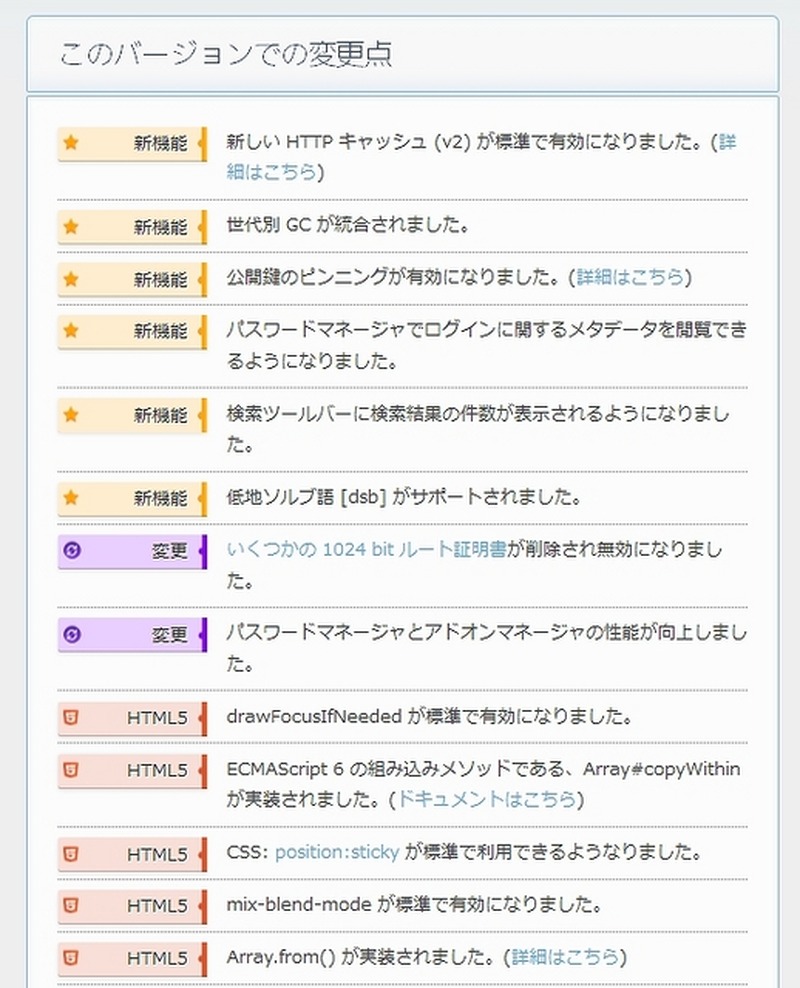Open the ドキュメントはこちら link
This screenshot has width=800, height=988.
(486, 799)
